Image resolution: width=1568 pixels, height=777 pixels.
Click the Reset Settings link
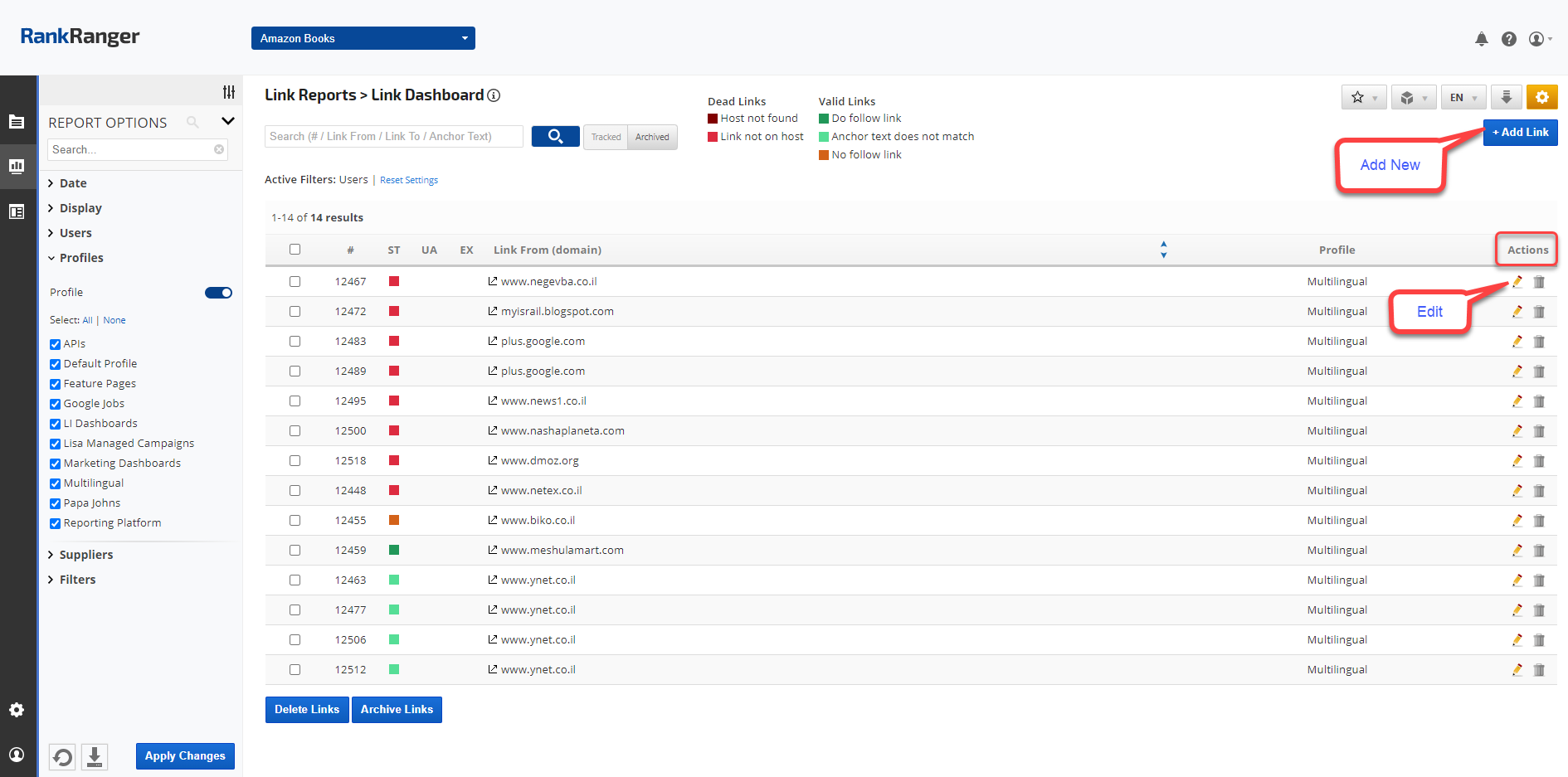pyautogui.click(x=409, y=180)
